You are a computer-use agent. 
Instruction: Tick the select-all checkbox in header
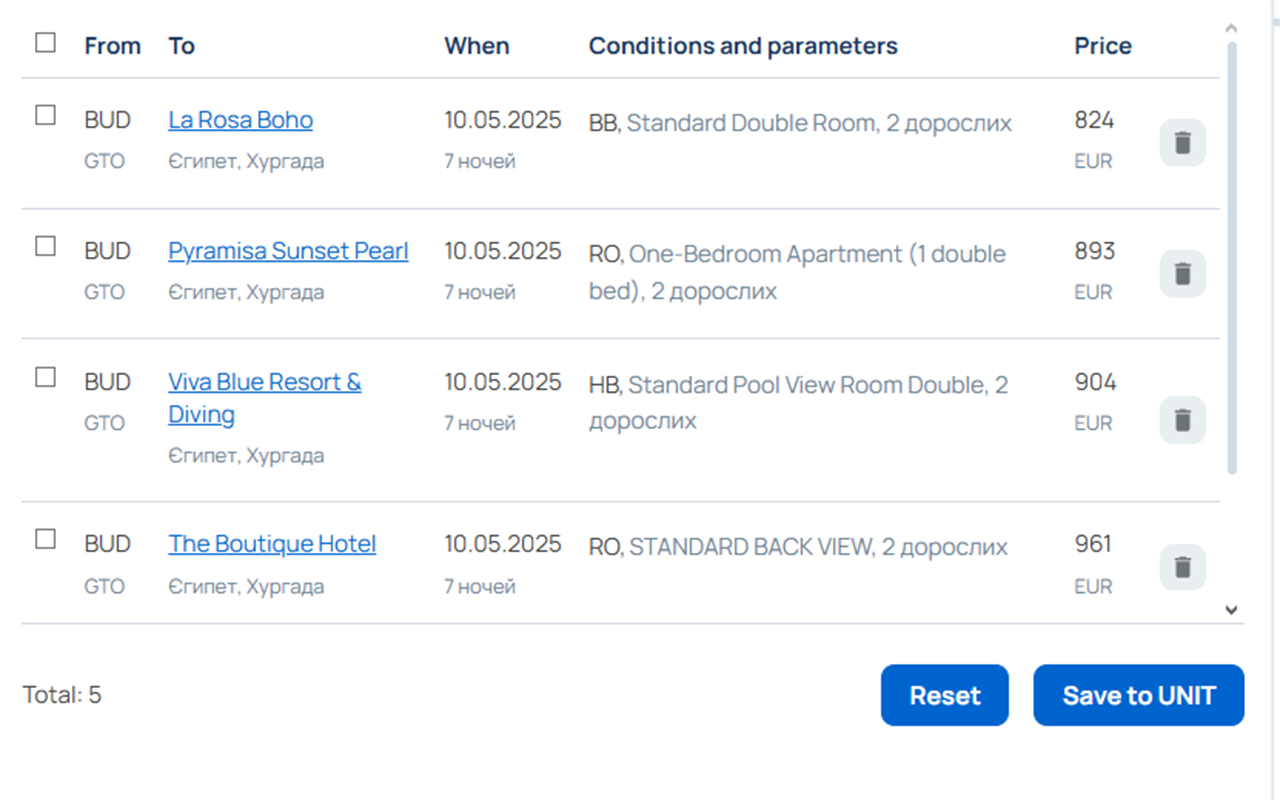[x=45, y=42]
